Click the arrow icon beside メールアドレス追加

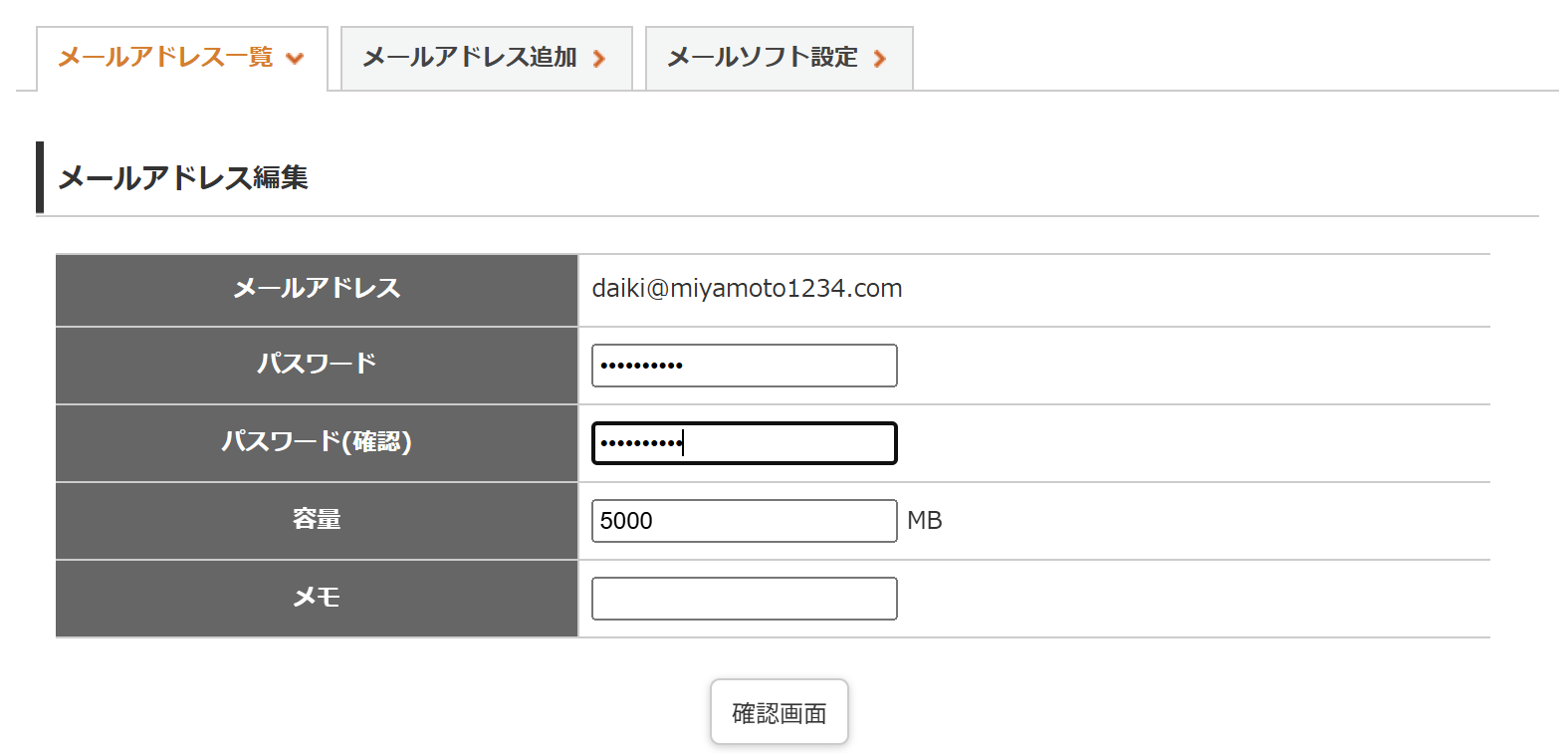599,59
